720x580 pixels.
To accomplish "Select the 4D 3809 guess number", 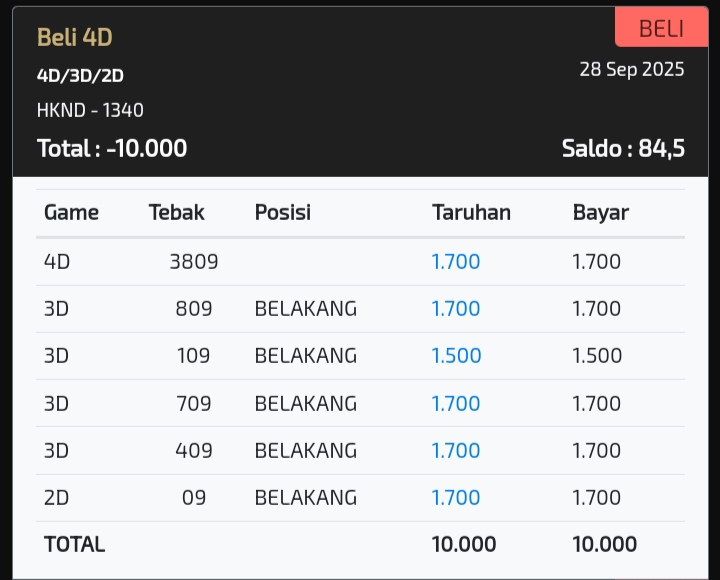I will 194,261.
